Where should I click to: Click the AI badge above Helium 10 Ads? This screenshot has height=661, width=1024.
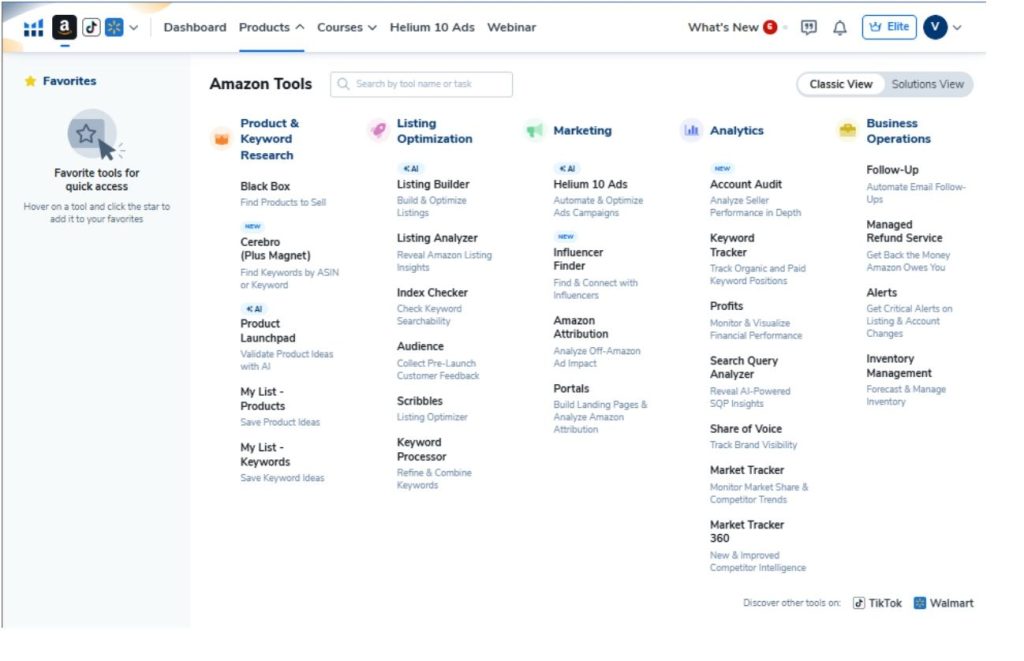[x=568, y=169]
